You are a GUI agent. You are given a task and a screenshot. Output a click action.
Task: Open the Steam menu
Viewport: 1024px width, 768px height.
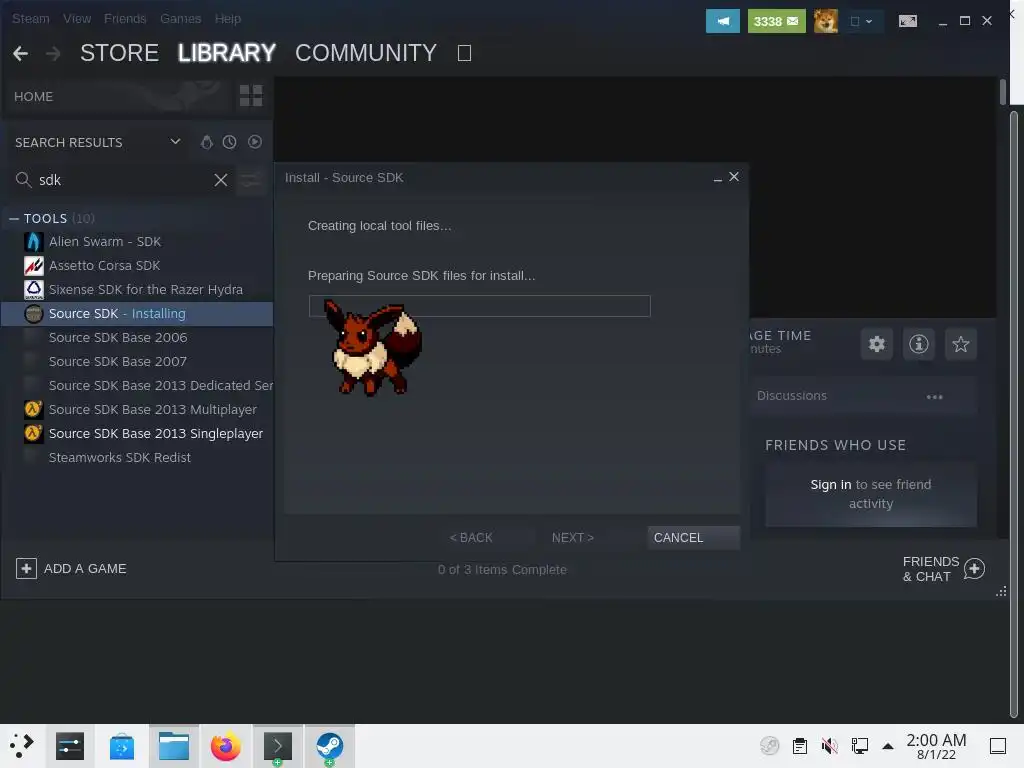(31, 19)
